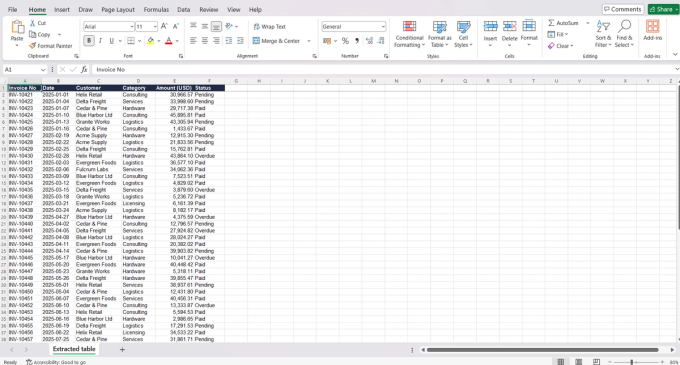680x365 pixels.
Task: Open Sort & Filter options
Action: (603, 34)
